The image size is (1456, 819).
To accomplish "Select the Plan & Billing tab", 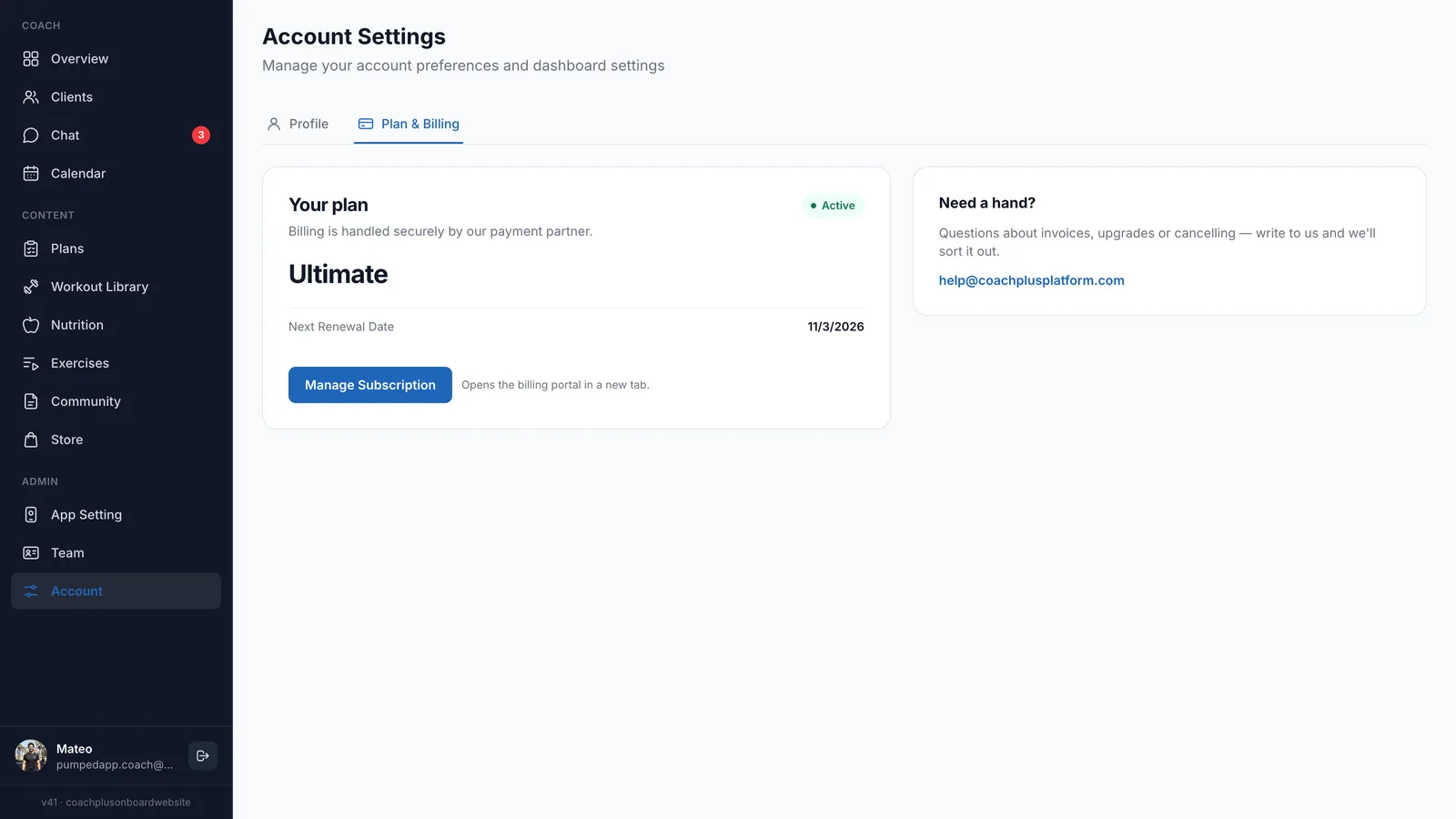I will (409, 124).
